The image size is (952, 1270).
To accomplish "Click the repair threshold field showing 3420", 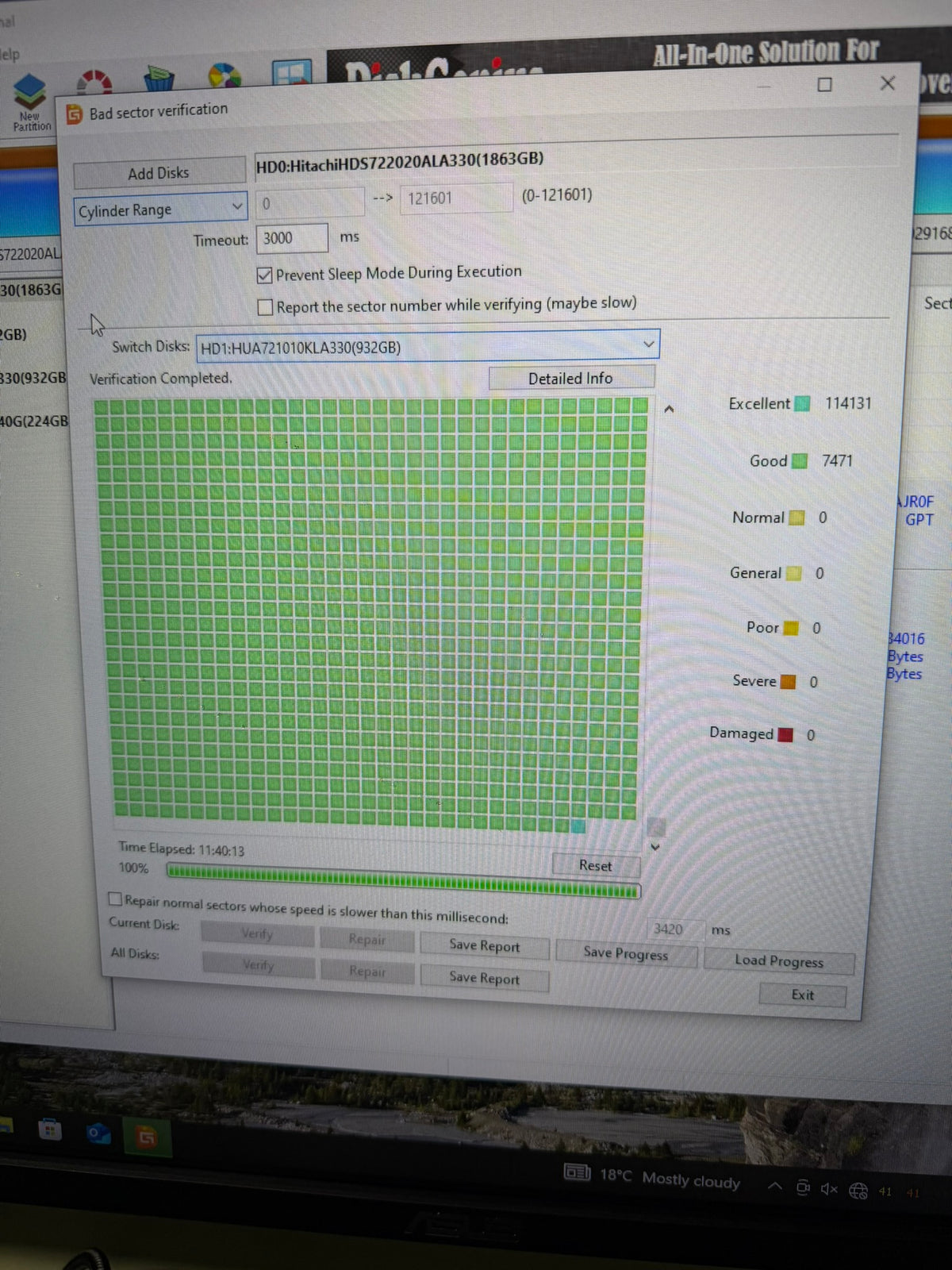I will coord(675,929).
